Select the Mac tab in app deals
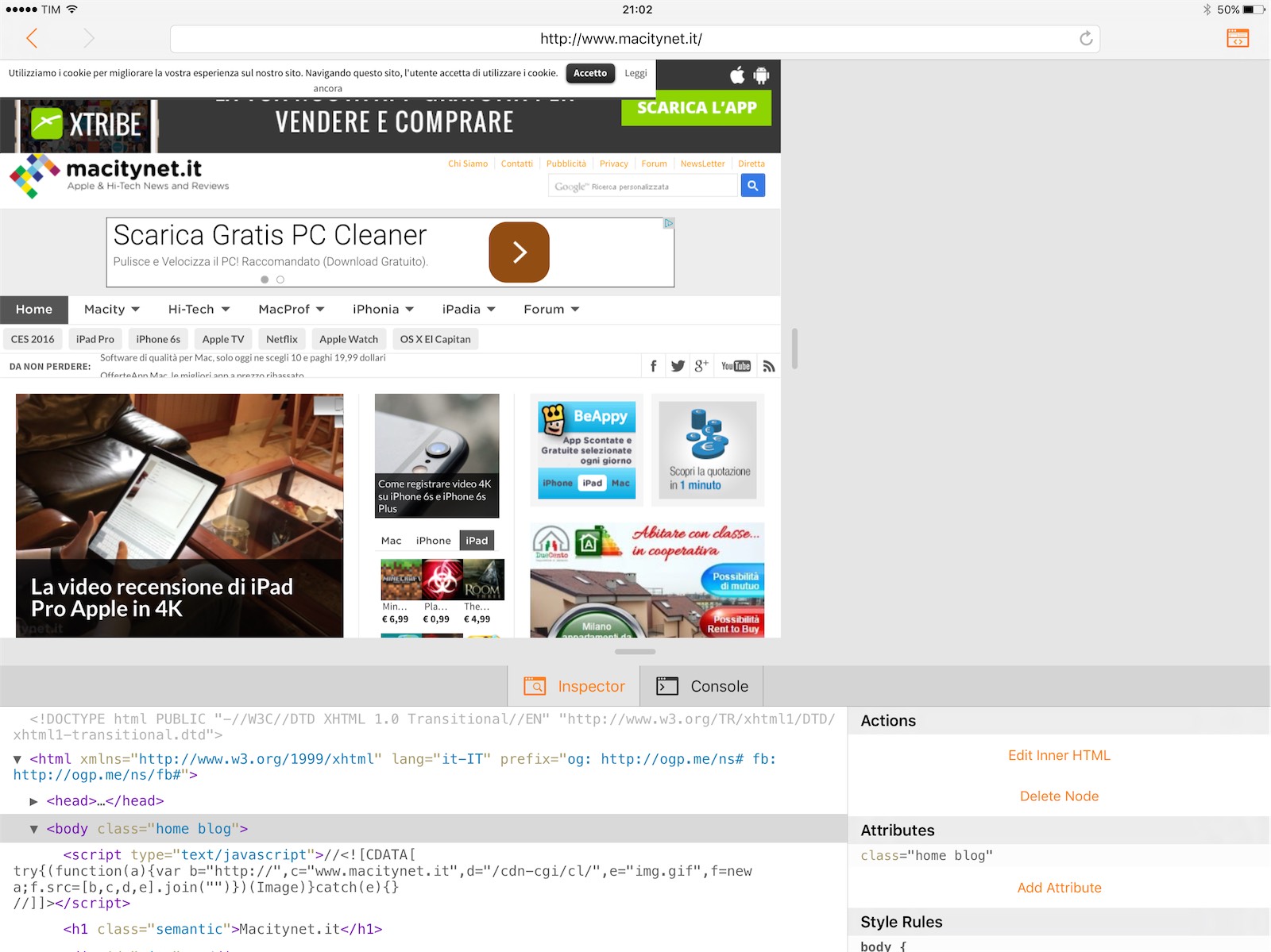Screen dimensions: 1271x952 click(x=392, y=541)
